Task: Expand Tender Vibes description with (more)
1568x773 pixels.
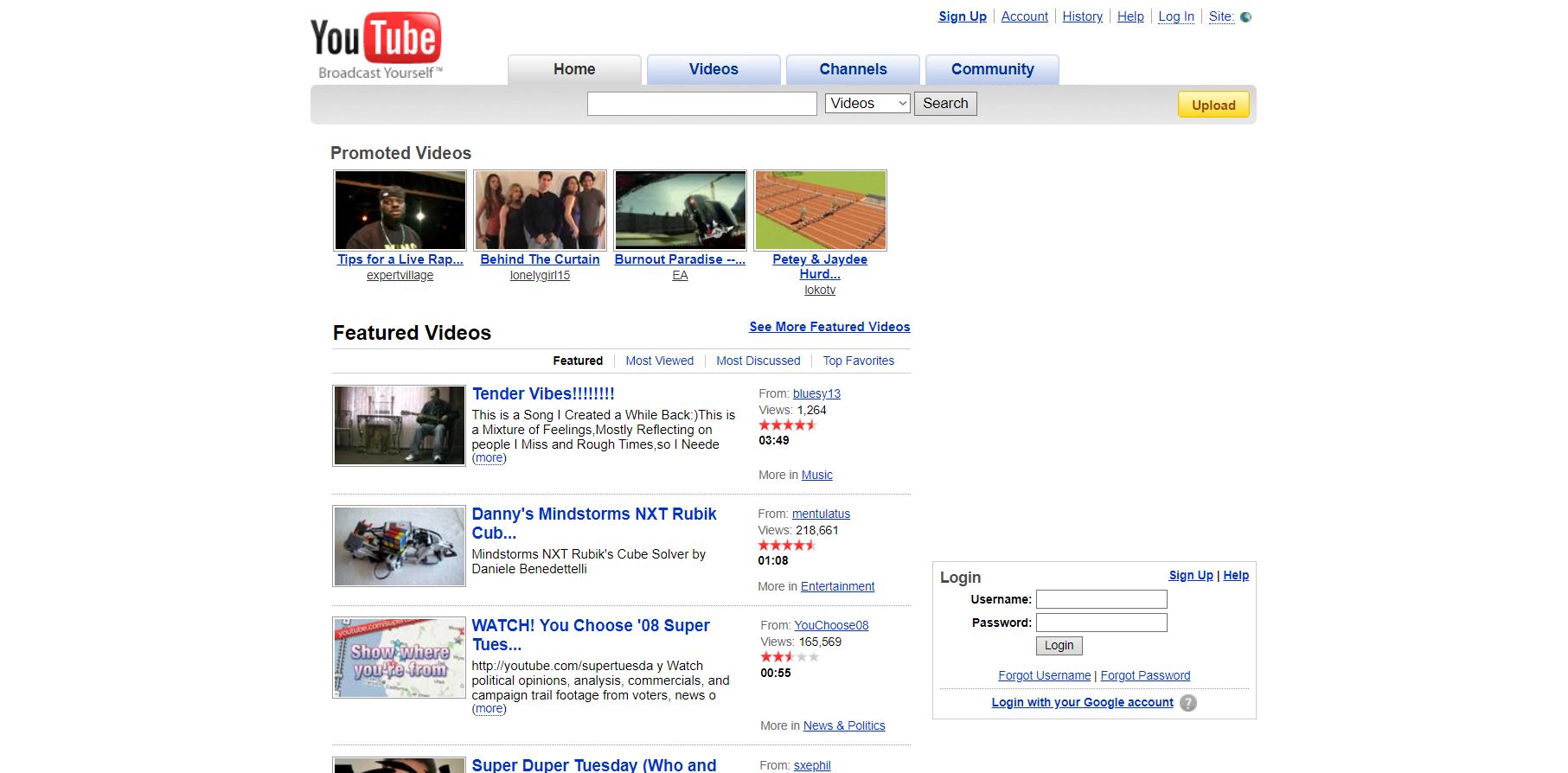Action: point(490,458)
